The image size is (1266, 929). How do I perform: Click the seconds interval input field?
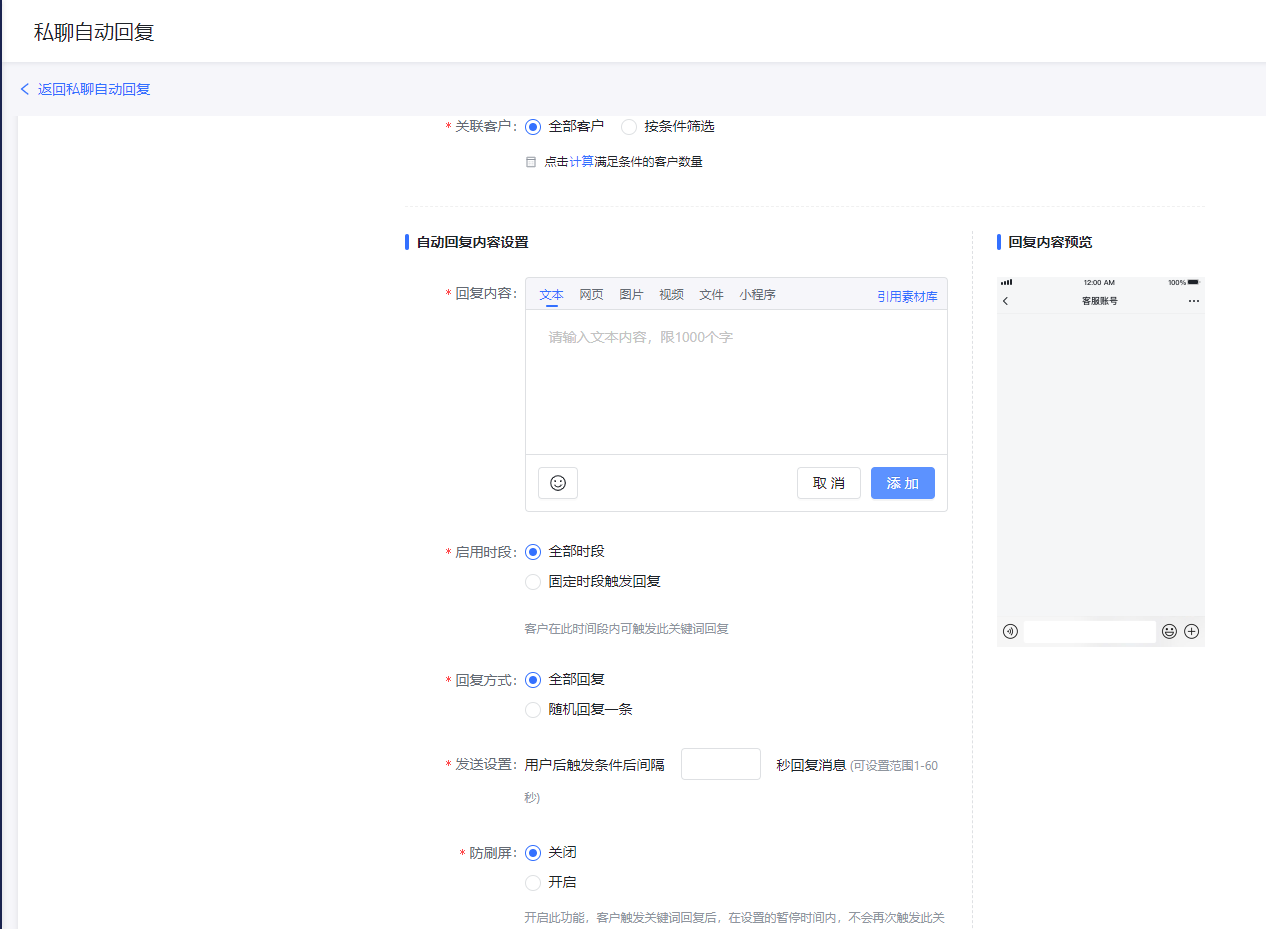coord(720,764)
